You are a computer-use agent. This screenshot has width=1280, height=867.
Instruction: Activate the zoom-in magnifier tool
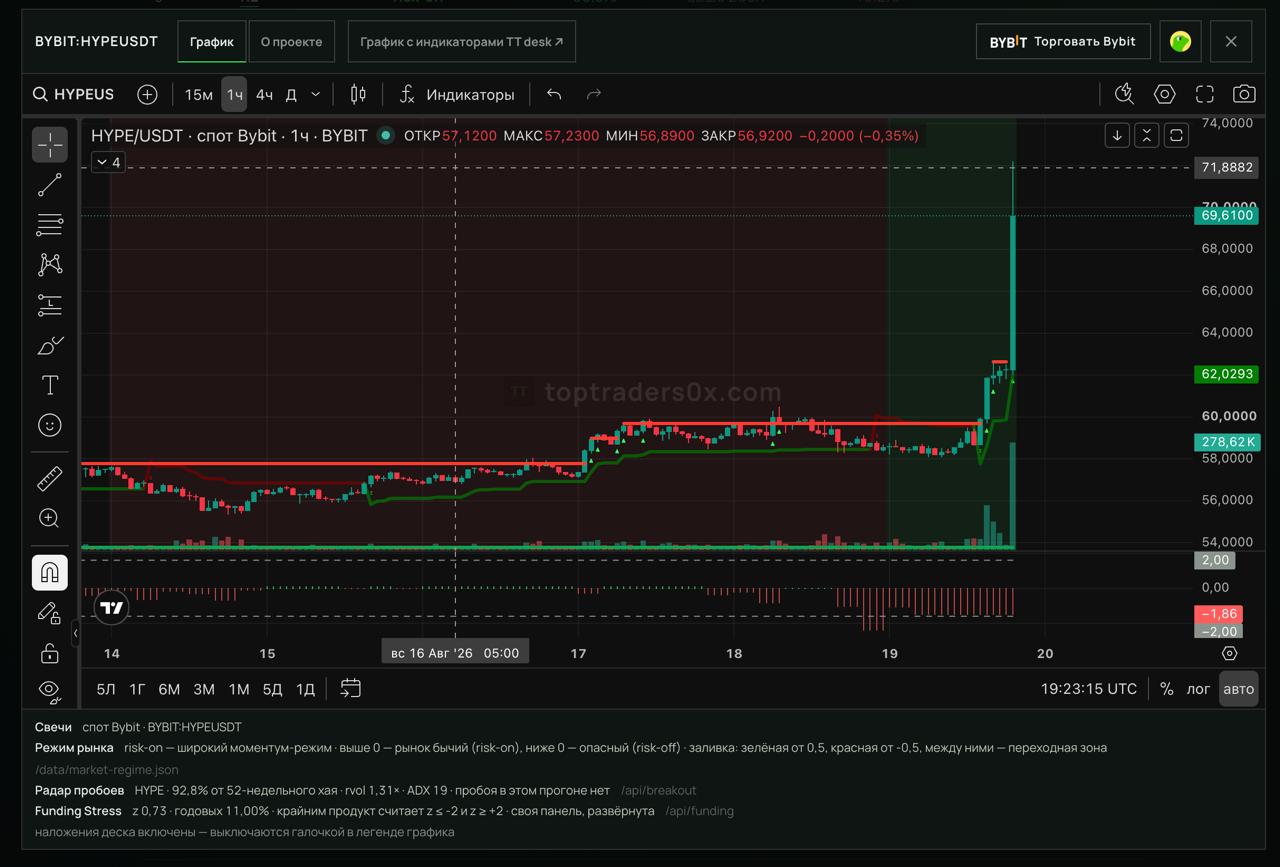pyautogui.click(x=50, y=518)
